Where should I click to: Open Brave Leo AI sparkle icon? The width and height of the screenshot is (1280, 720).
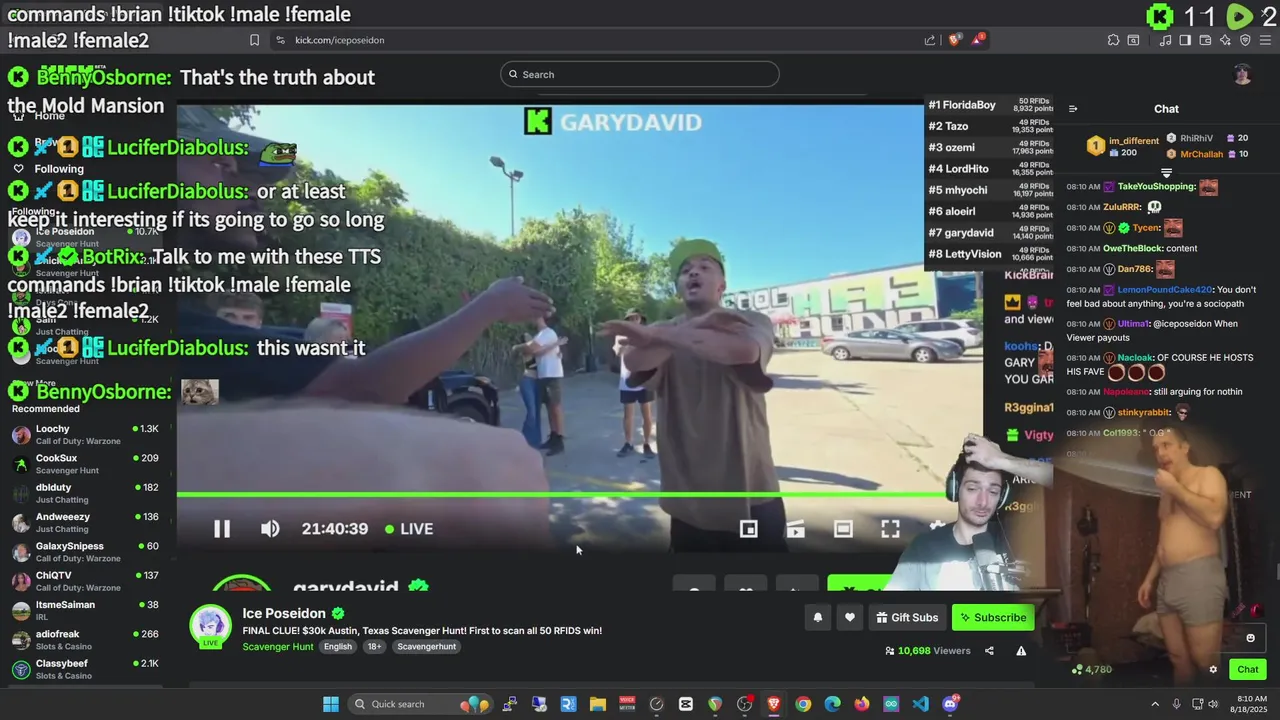click(1225, 40)
